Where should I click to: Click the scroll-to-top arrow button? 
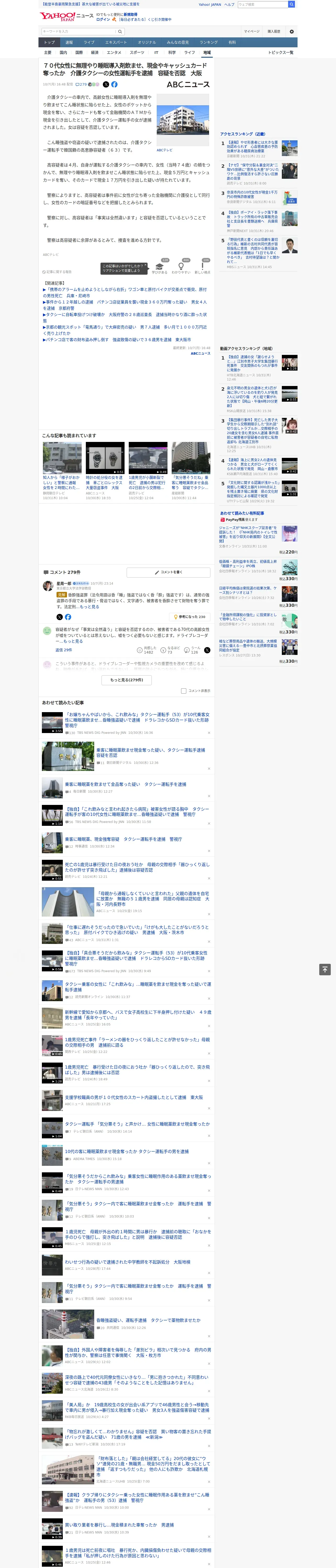(325, 970)
